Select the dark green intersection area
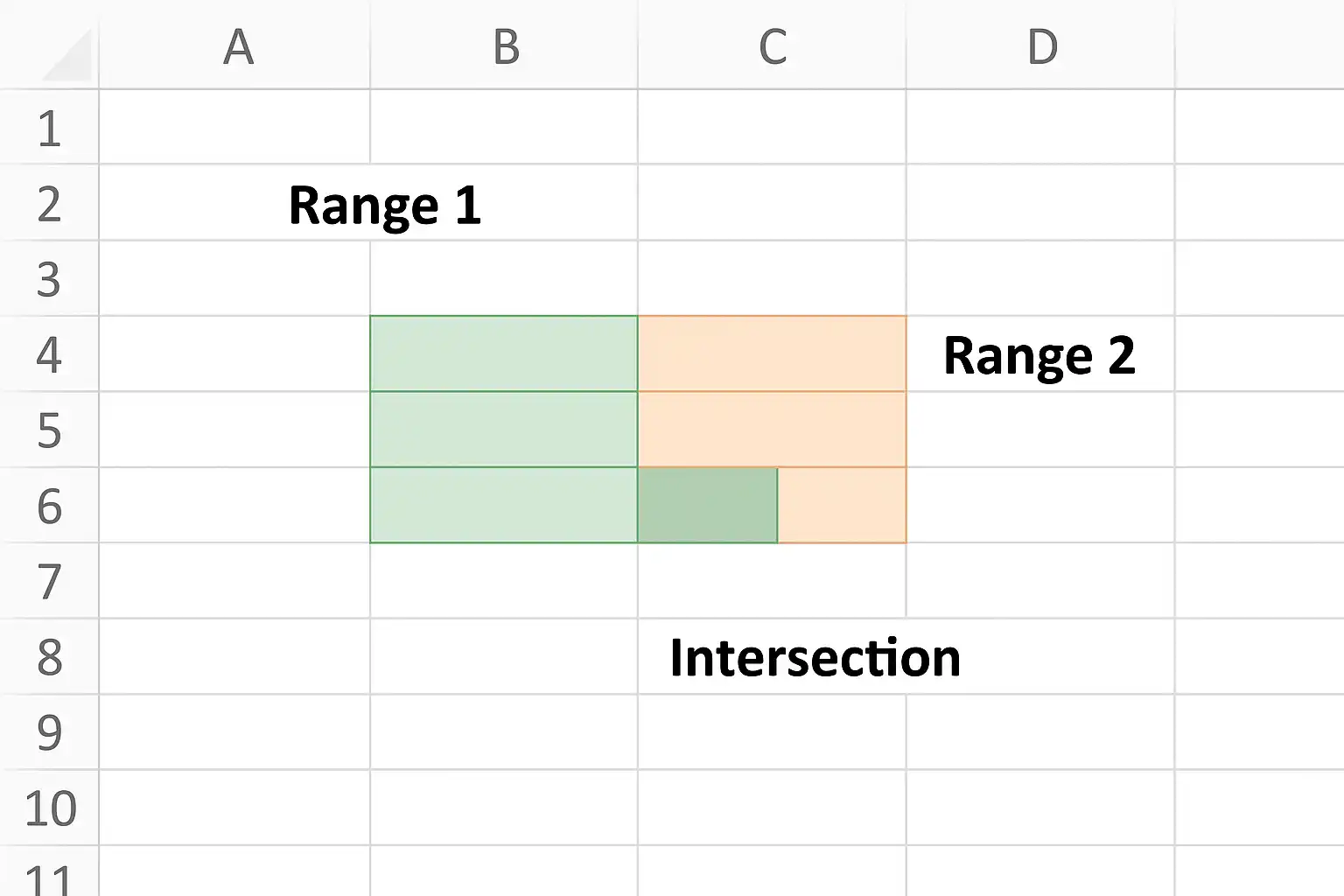Screen dimensions: 1344x896 (x=707, y=505)
